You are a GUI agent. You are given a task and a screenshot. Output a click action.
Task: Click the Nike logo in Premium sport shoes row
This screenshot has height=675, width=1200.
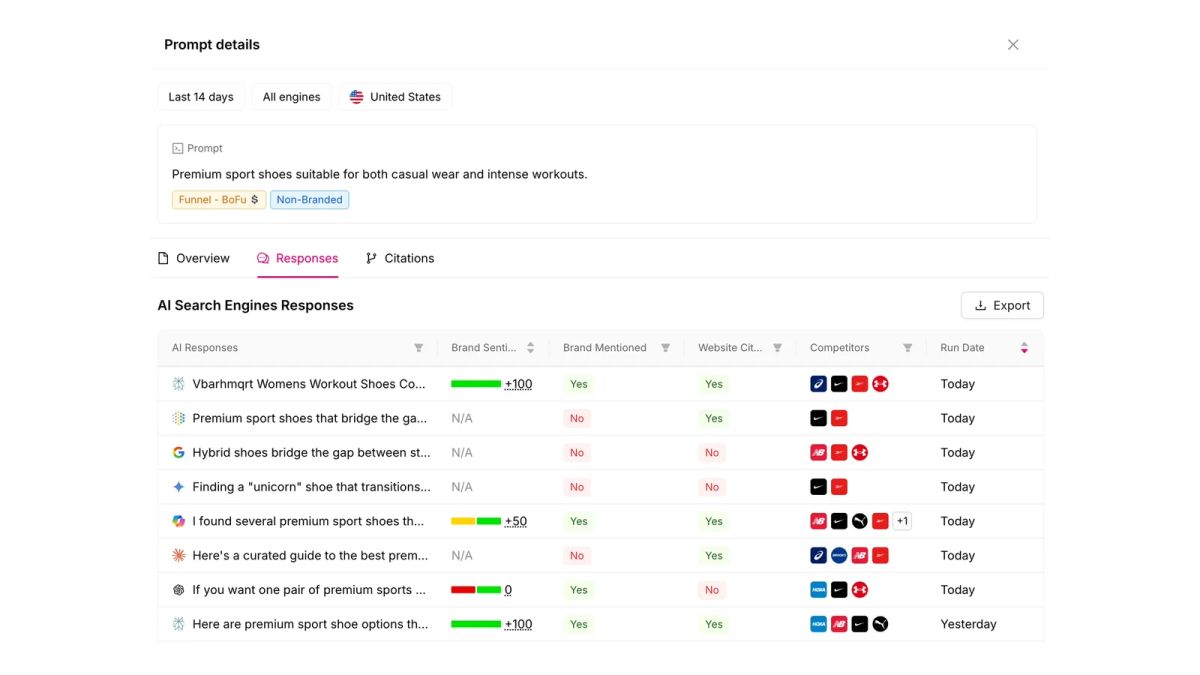click(818, 418)
